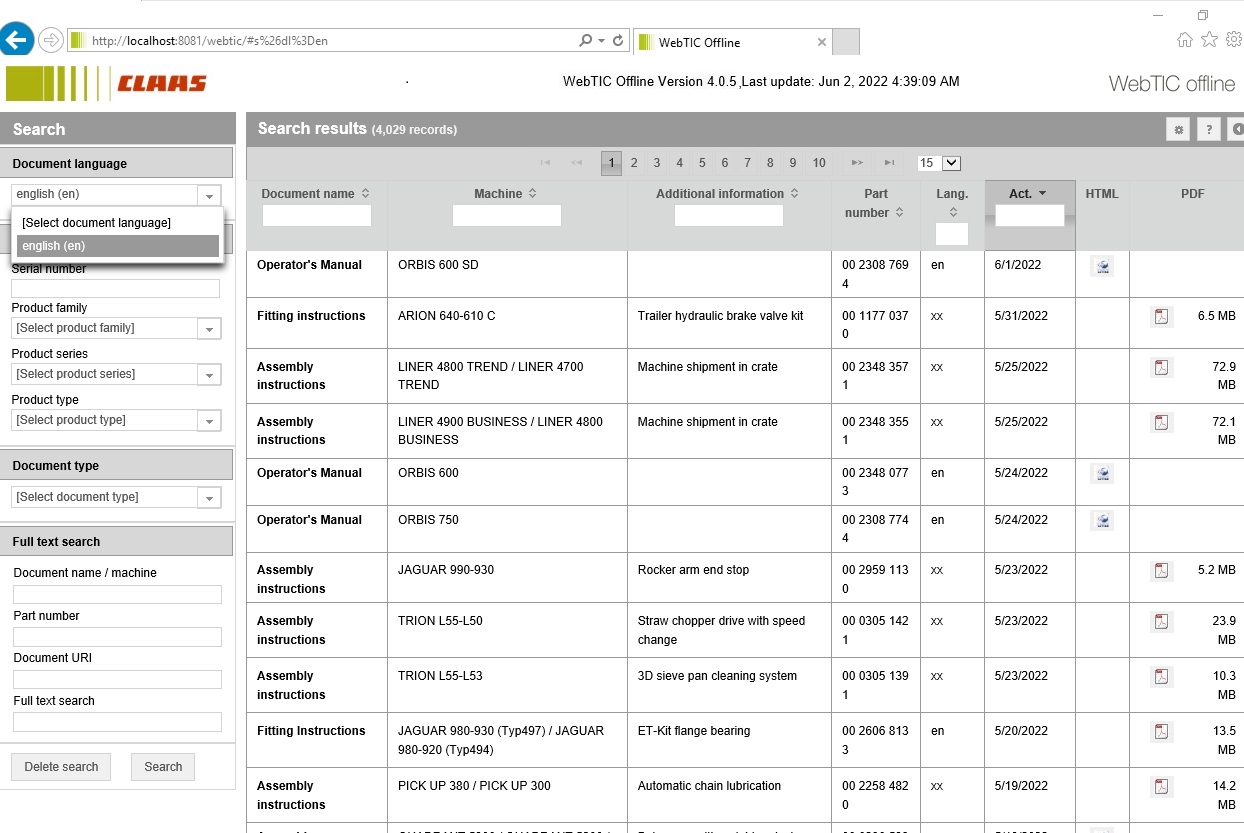Open new browser tab
Screen dimensions: 1244x833
point(846,42)
